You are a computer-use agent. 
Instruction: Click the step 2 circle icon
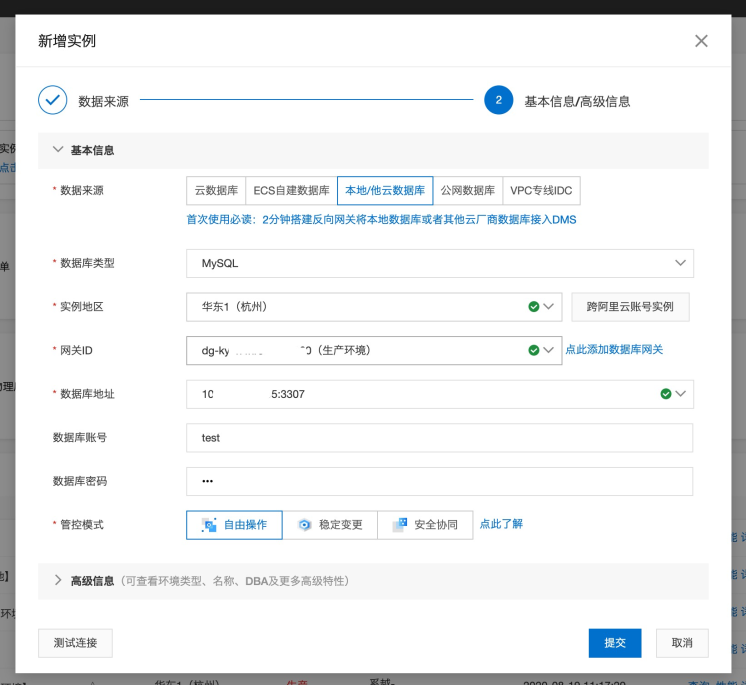(x=498, y=100)
